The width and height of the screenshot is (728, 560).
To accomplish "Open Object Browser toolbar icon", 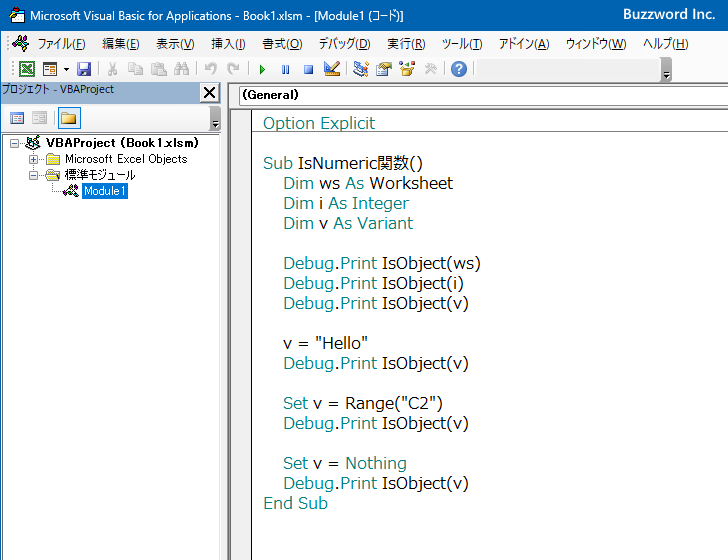I will pyautogui.click(x=407, y=69).
